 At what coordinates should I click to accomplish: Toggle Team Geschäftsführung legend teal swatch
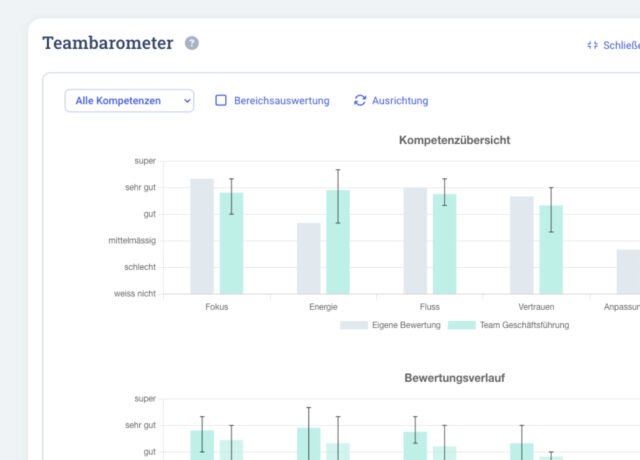(462, 325)
